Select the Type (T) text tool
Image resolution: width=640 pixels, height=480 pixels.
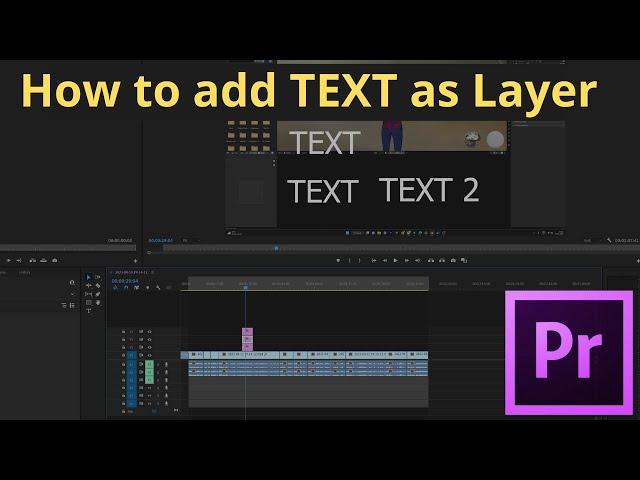tap(89, 311)
